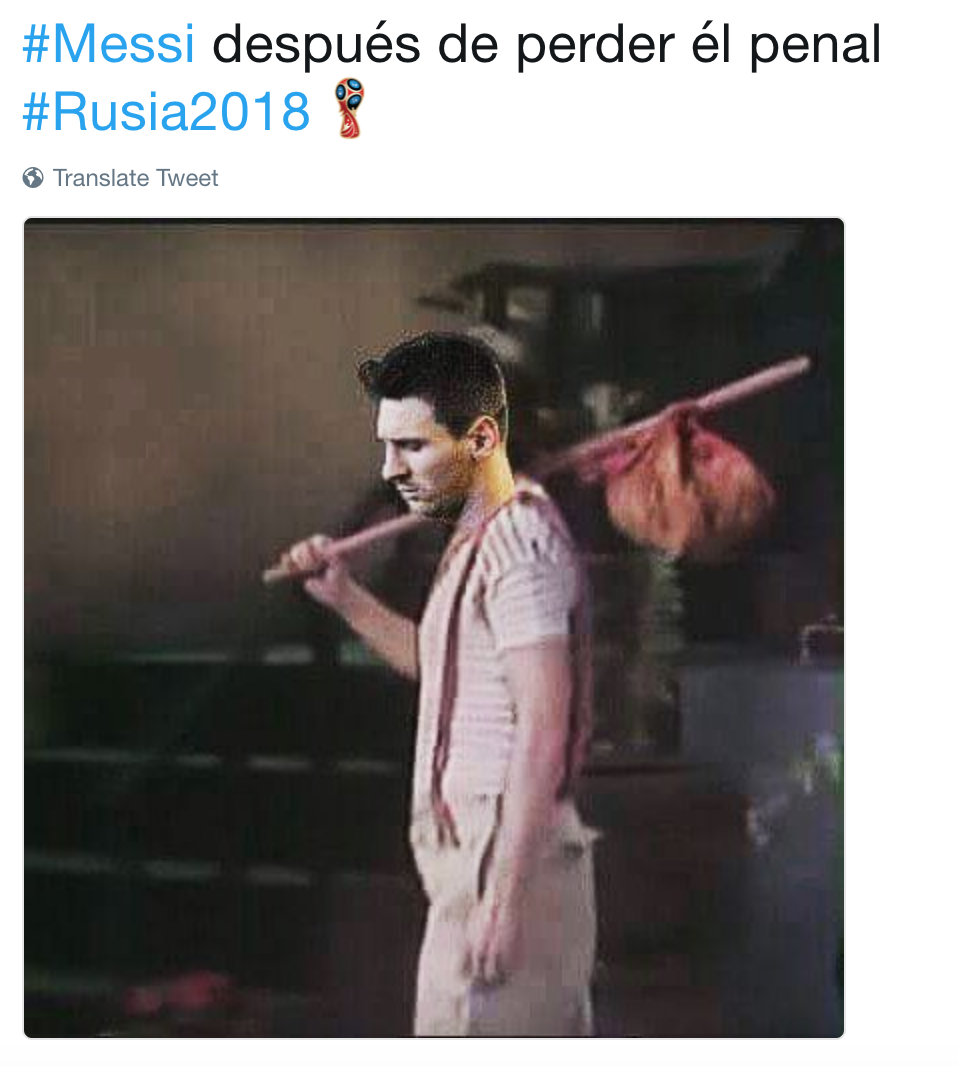
Task: Open the #Messi hashtag link
Action: point(109,45)
